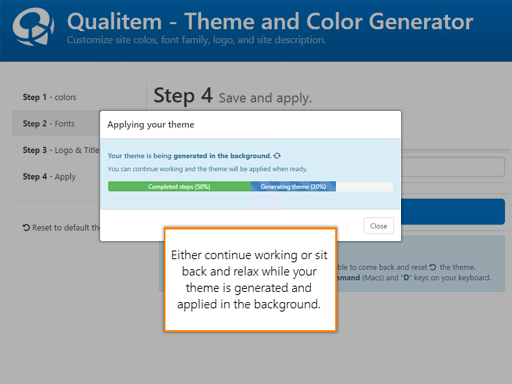Select Step 4 - Apply

tap(49, 177)
